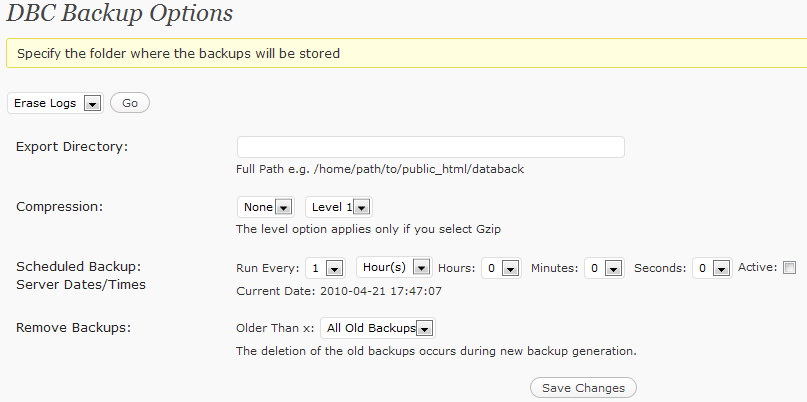The image size is (807, 402).
Task: Click the DBC Backup Options heading
Action: click(119, 13)
